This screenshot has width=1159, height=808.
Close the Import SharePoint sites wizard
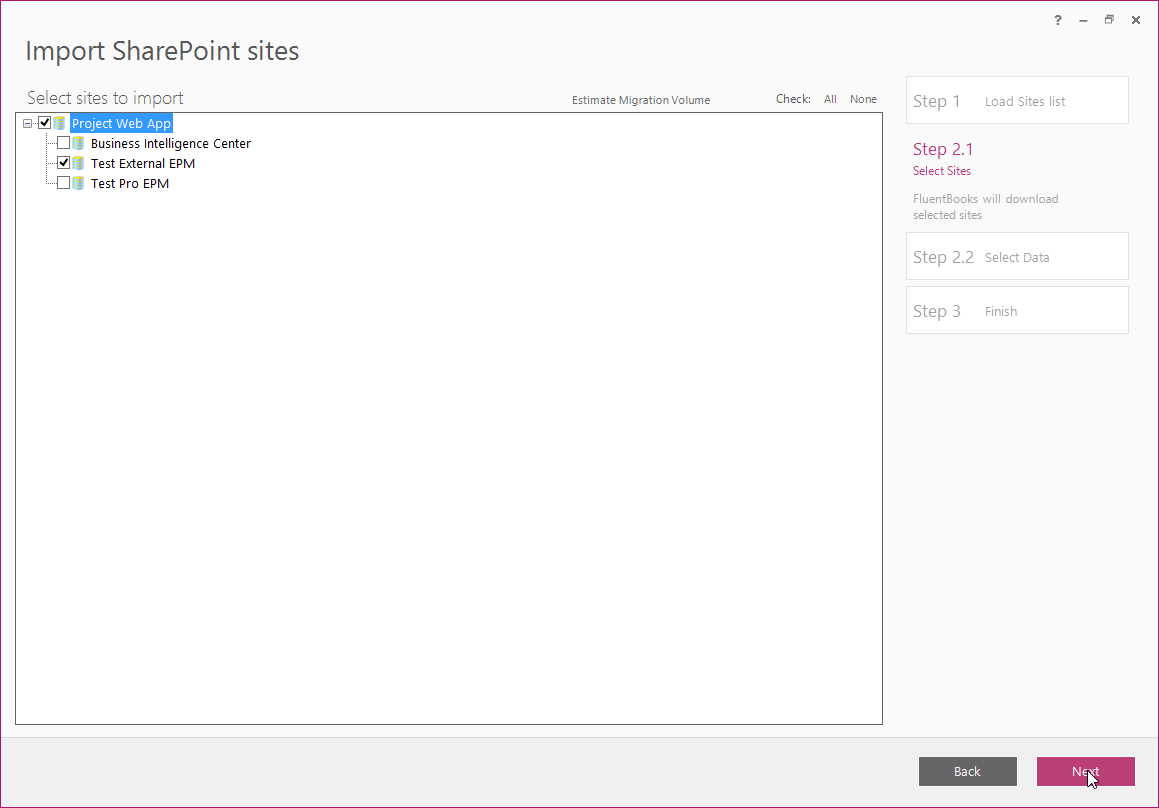[x=1136, y=20]
